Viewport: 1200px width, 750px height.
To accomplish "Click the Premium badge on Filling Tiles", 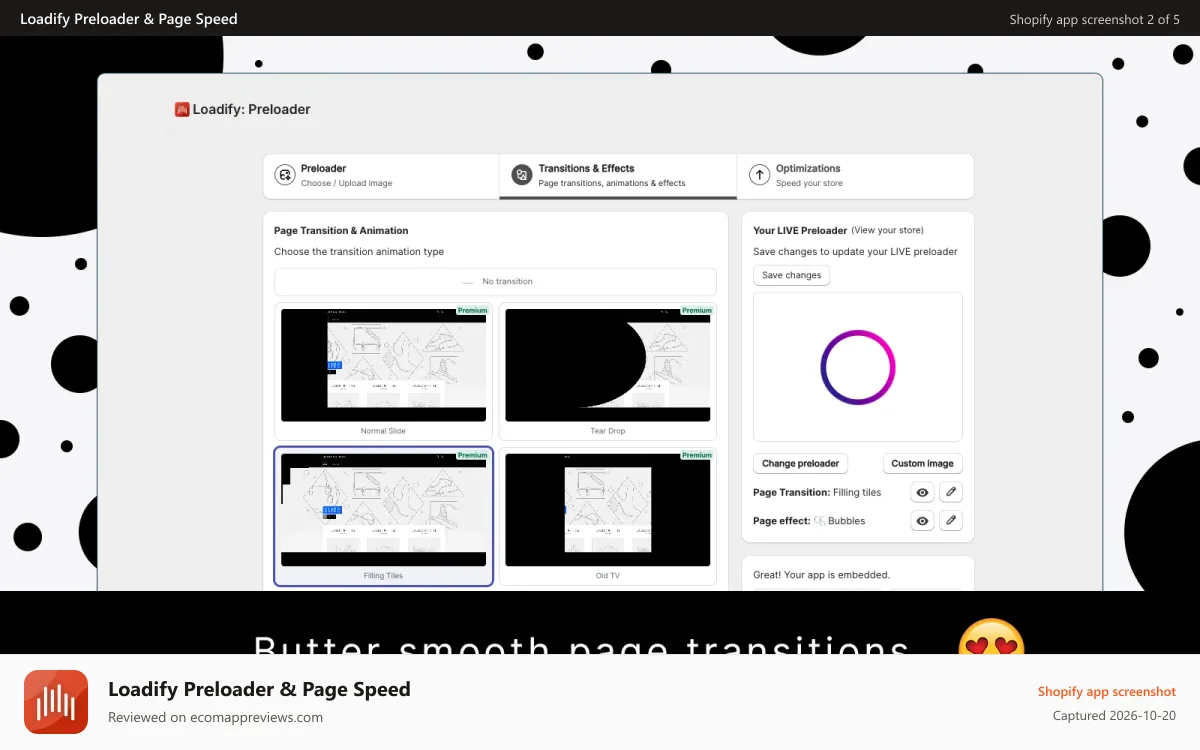I will click(472, 455).
